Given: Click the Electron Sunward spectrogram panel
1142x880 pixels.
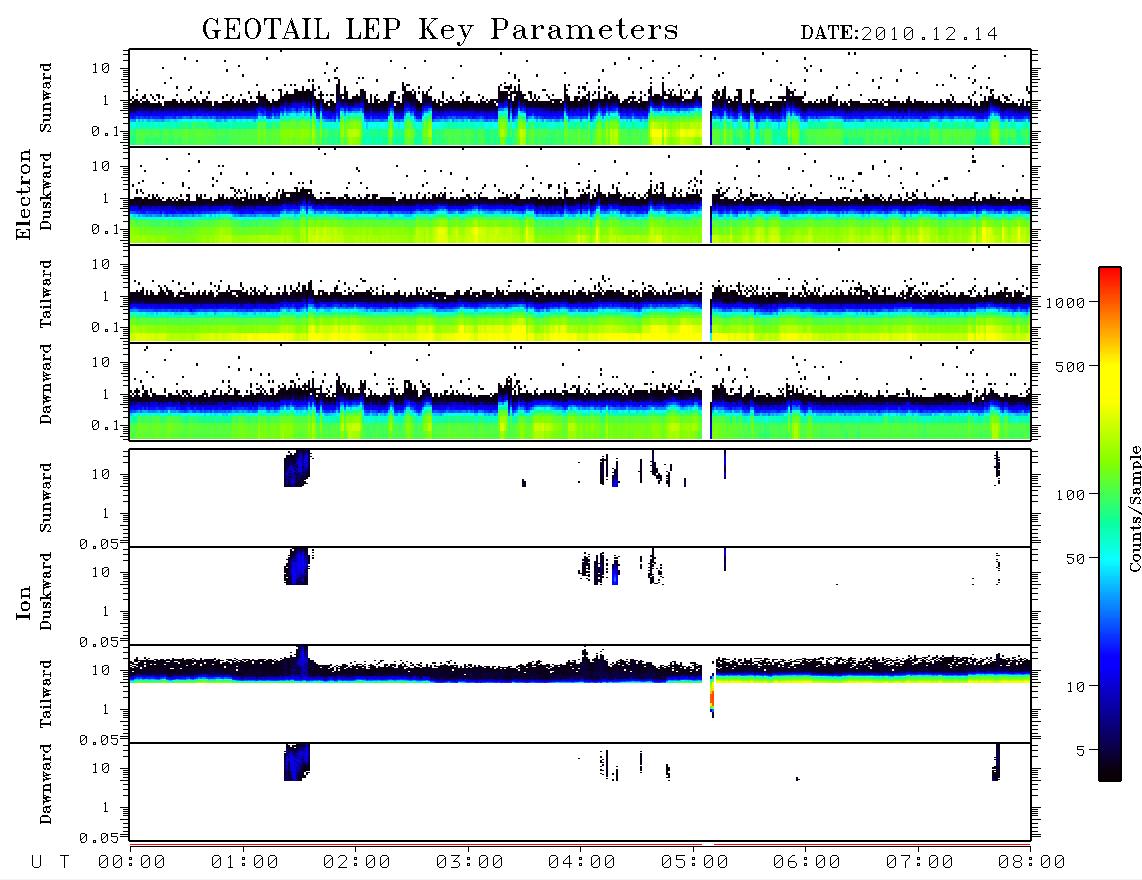Looking at the screenshot, I should 580,98.
